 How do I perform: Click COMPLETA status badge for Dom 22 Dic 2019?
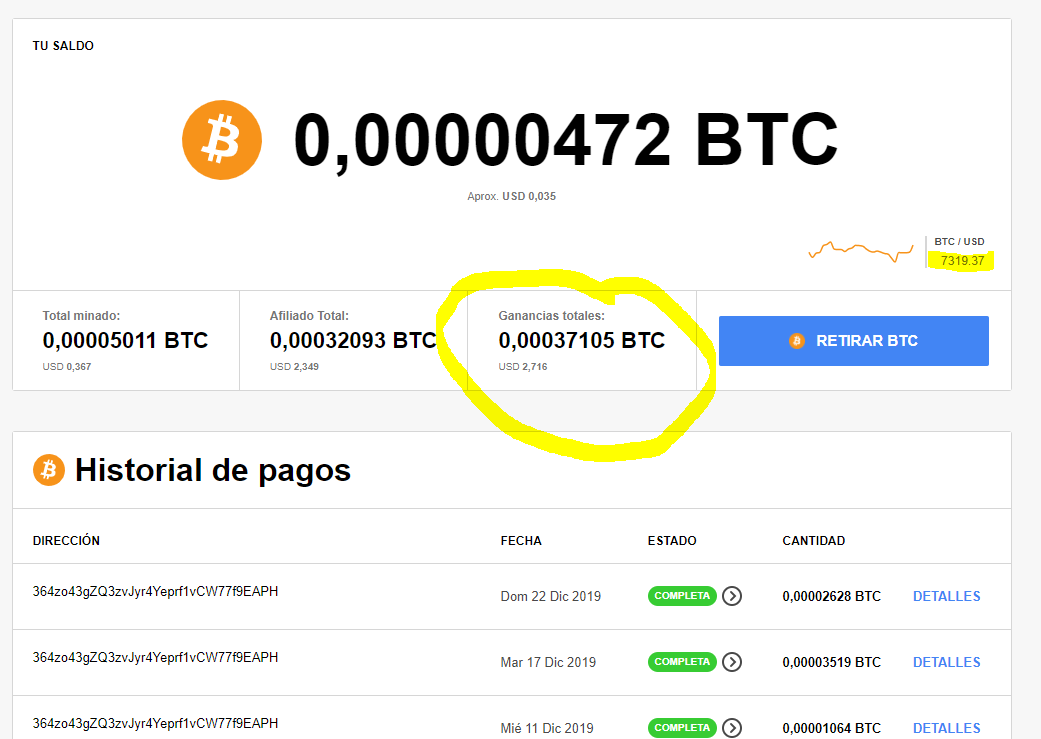click(x=682, y=596)
